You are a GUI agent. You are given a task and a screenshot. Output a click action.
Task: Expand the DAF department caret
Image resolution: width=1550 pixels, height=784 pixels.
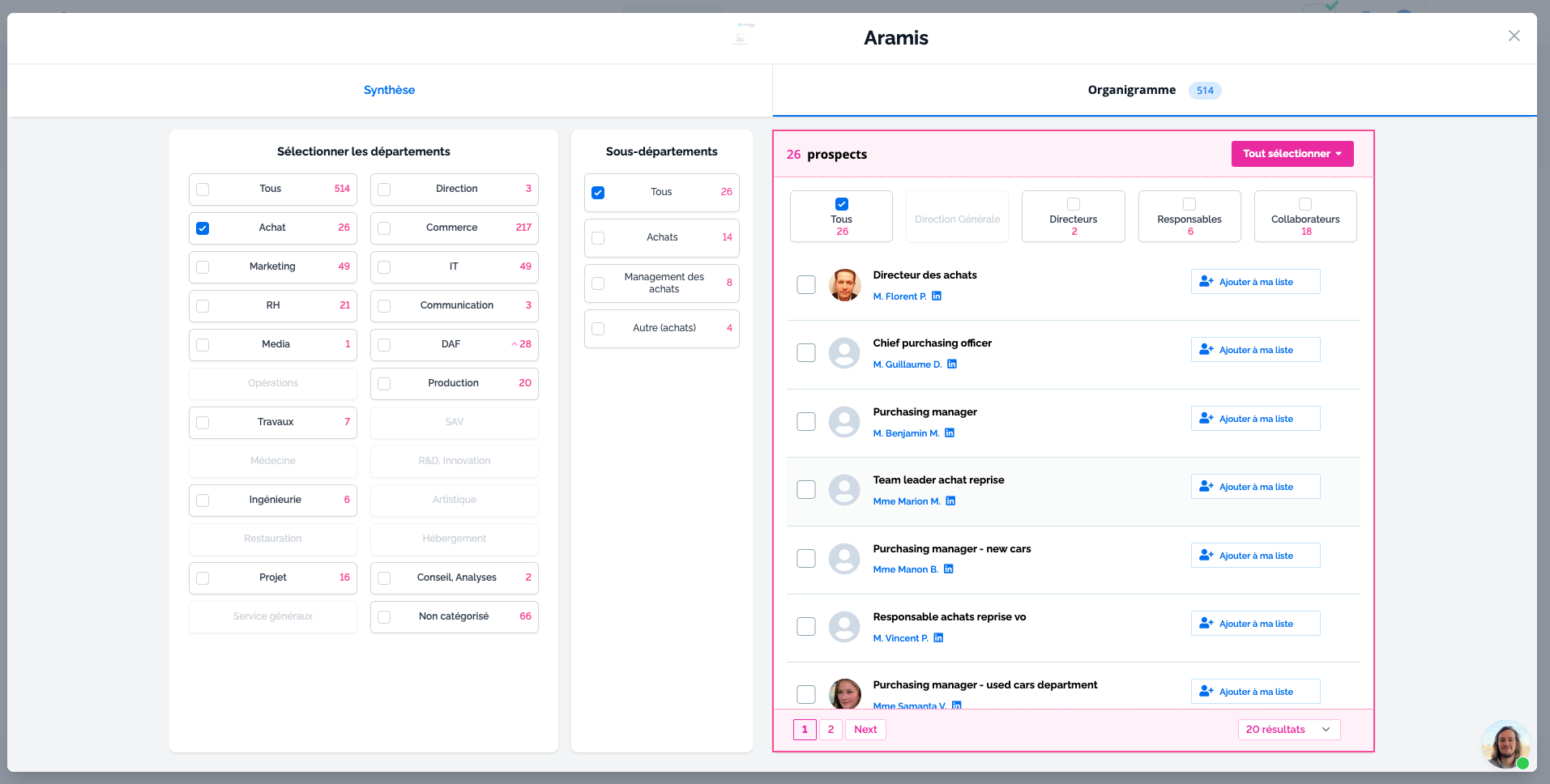coord(515,344)
